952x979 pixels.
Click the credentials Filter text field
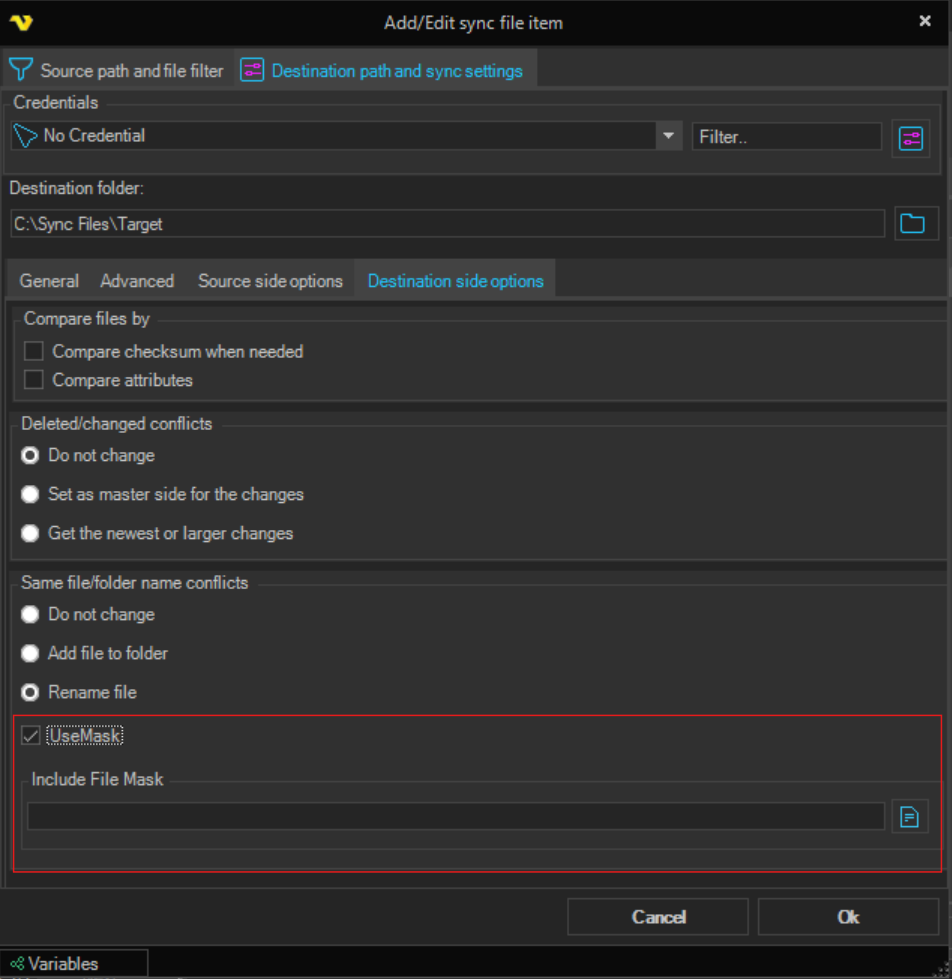coord(786,137)
